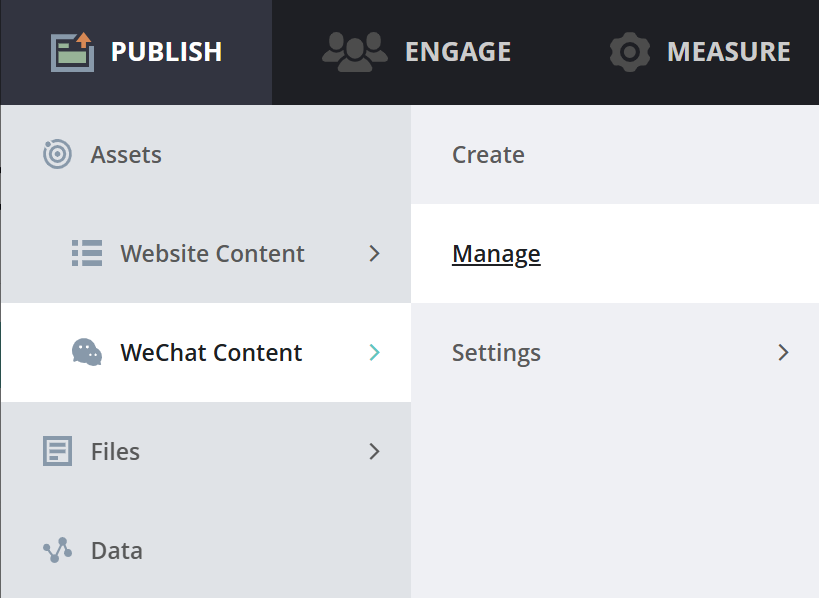The image size is (819, 598).
Task: Click the WeChat chat bubble icon
Action: (87, 352)
